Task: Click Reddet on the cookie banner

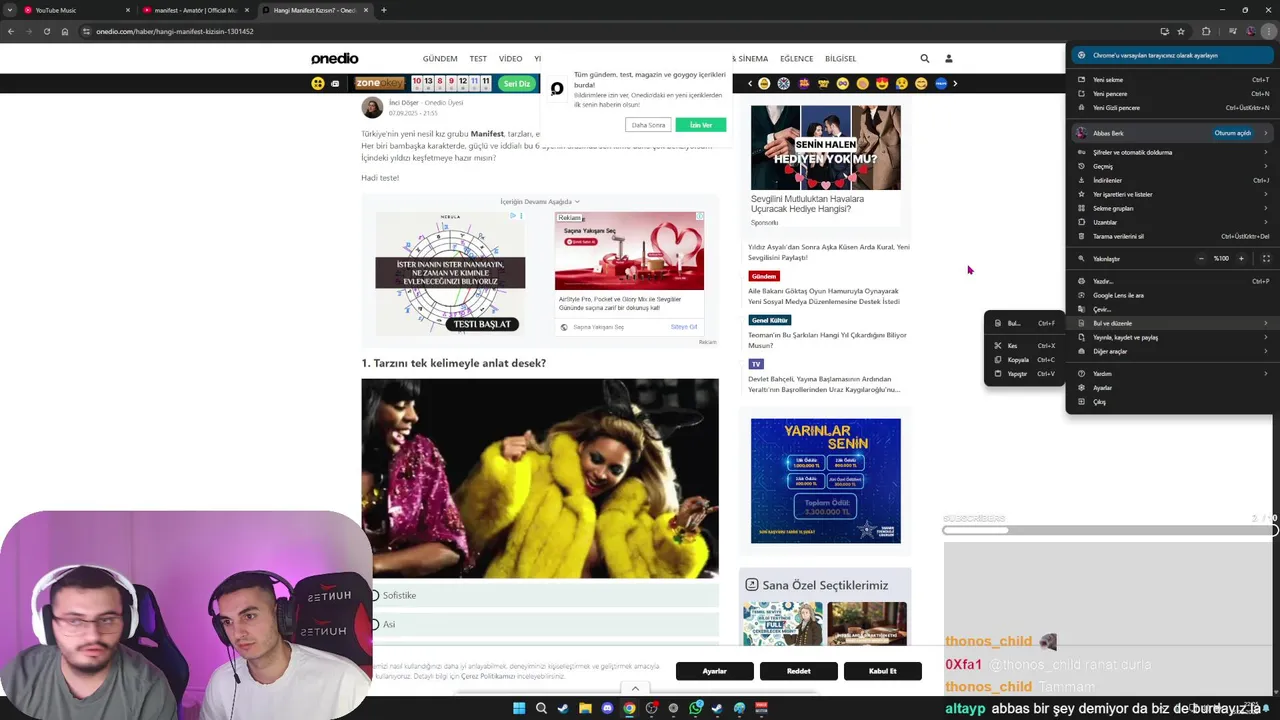Action: 799,671
